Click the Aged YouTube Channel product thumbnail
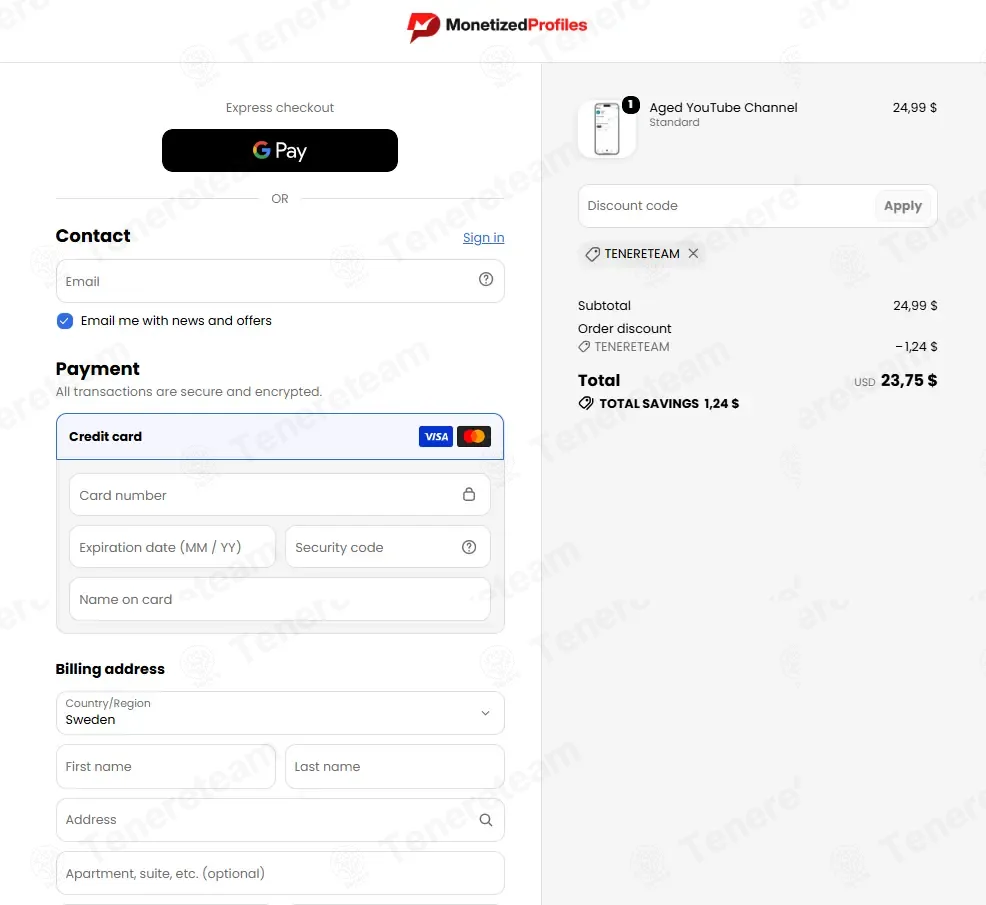 (x=607, y=129)
